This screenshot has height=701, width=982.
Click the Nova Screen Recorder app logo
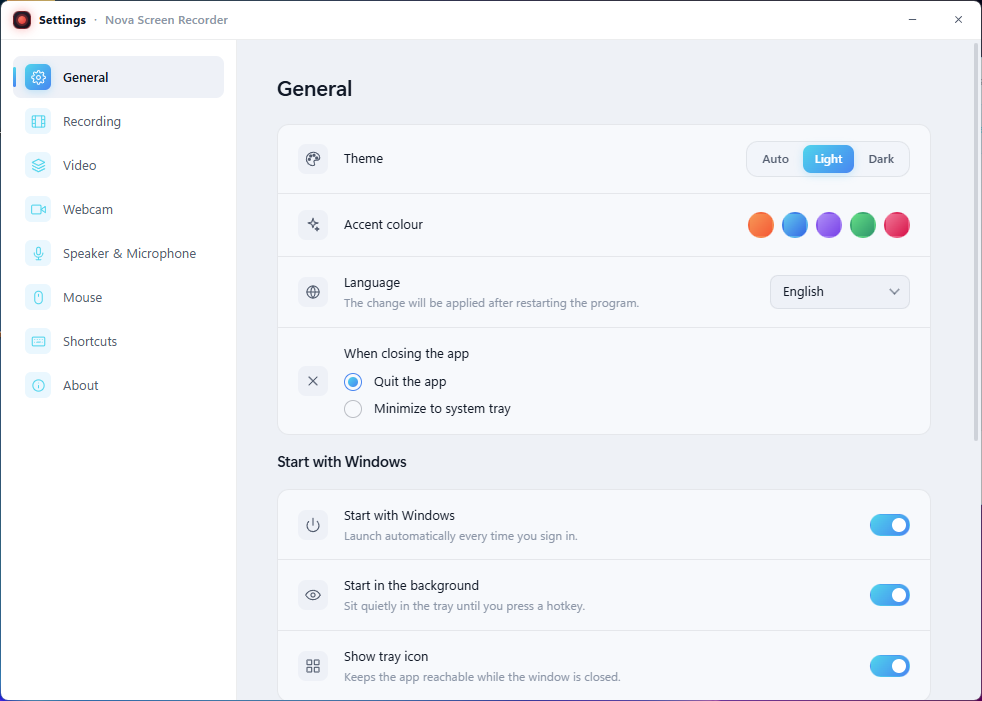pos(22,20)
